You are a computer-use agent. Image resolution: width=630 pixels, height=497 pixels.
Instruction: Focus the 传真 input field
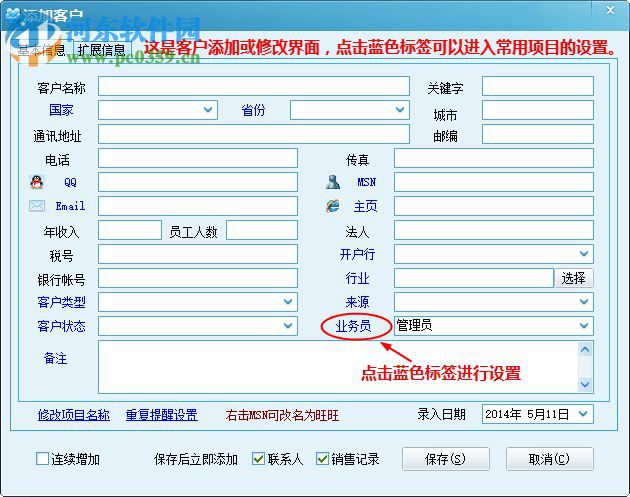(494, 158)
